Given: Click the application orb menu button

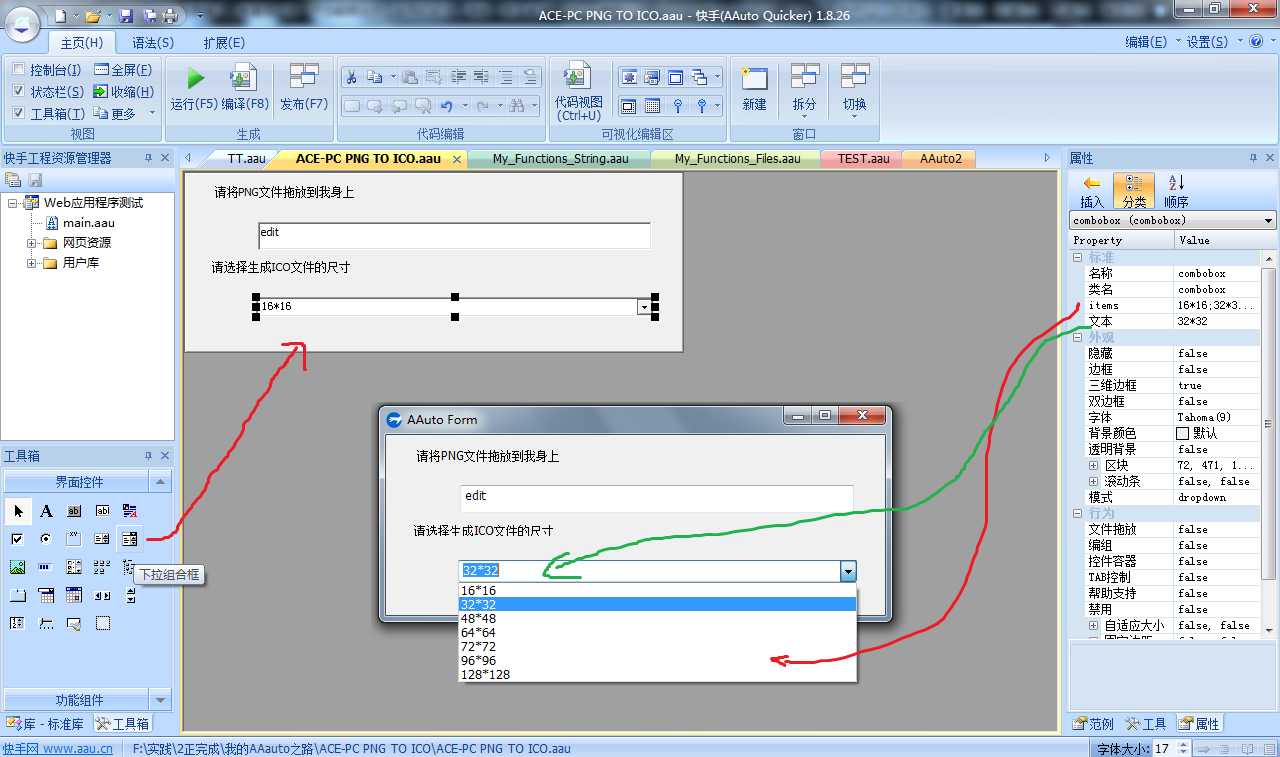Looking at the screenshot, I should [x=22, y=22].
